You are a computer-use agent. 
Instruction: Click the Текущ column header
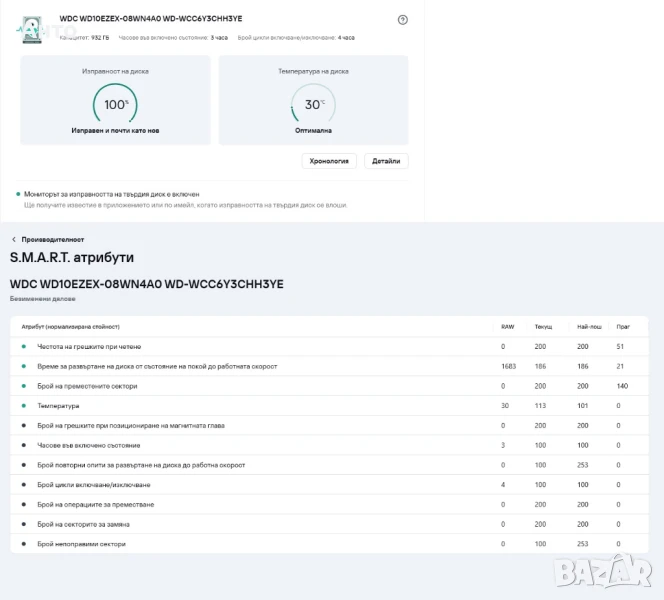point(543,327)
